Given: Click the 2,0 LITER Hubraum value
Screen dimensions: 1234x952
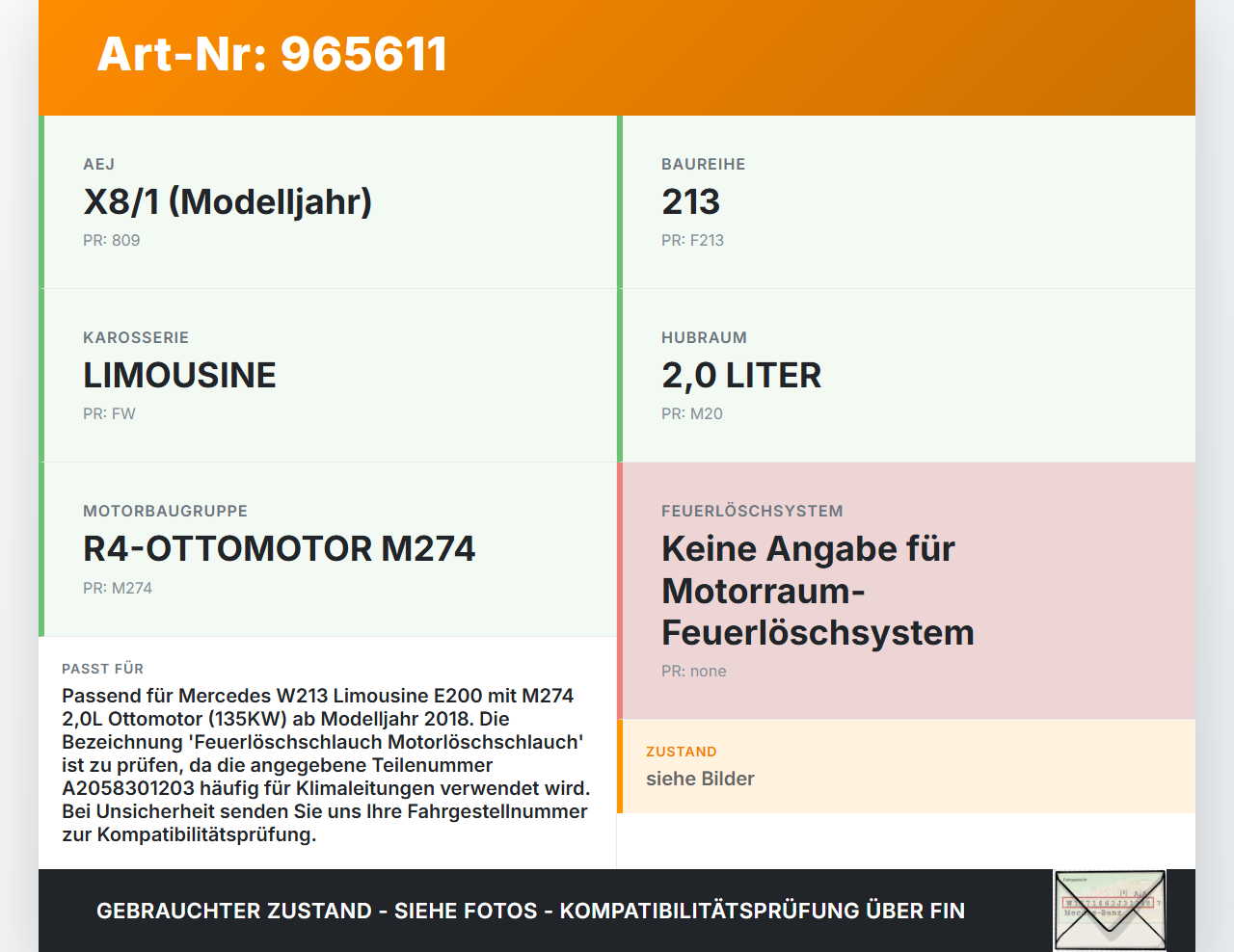Looking at the screenshot, I should [740, 375].
